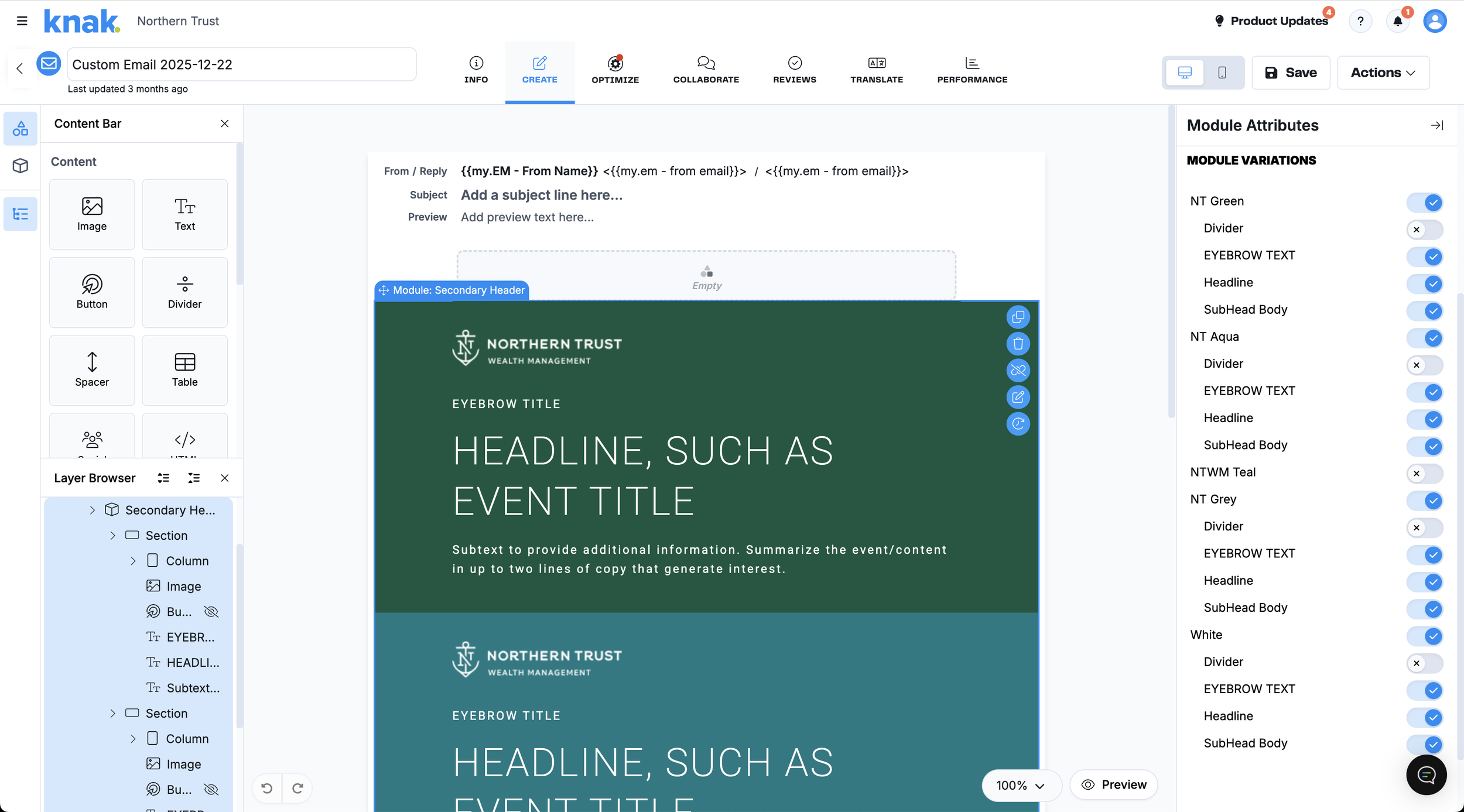Screen dimensions: 1464x812
Task: Select the Image content block
Action: [x=92, y=214]
